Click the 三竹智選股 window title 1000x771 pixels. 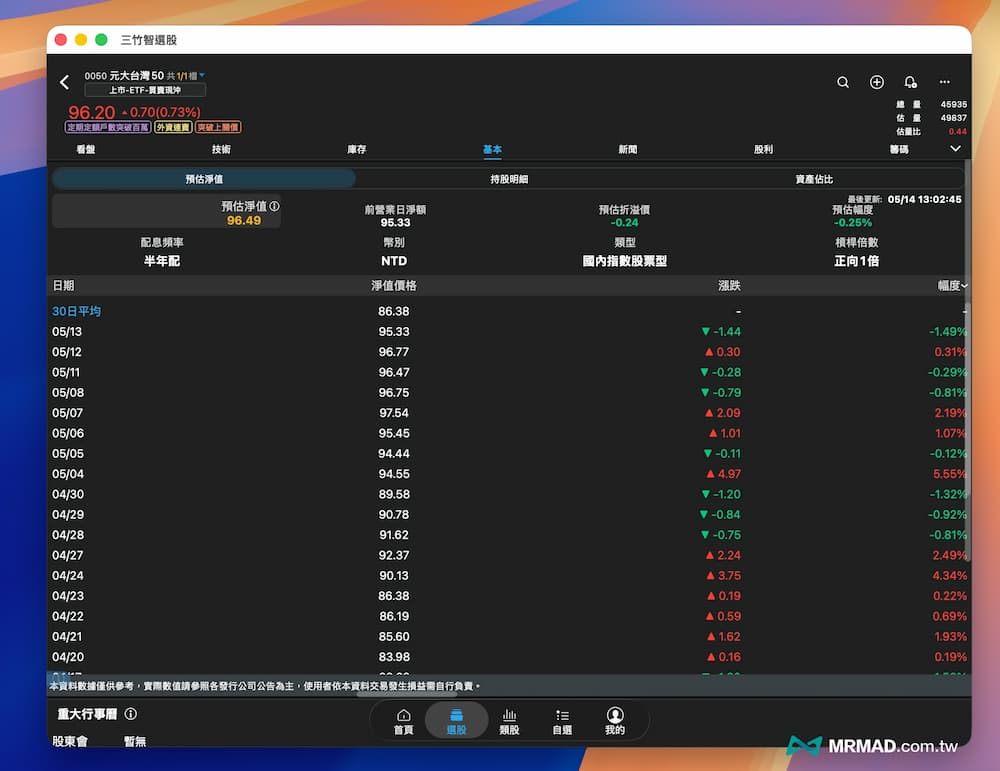point(149,40)
